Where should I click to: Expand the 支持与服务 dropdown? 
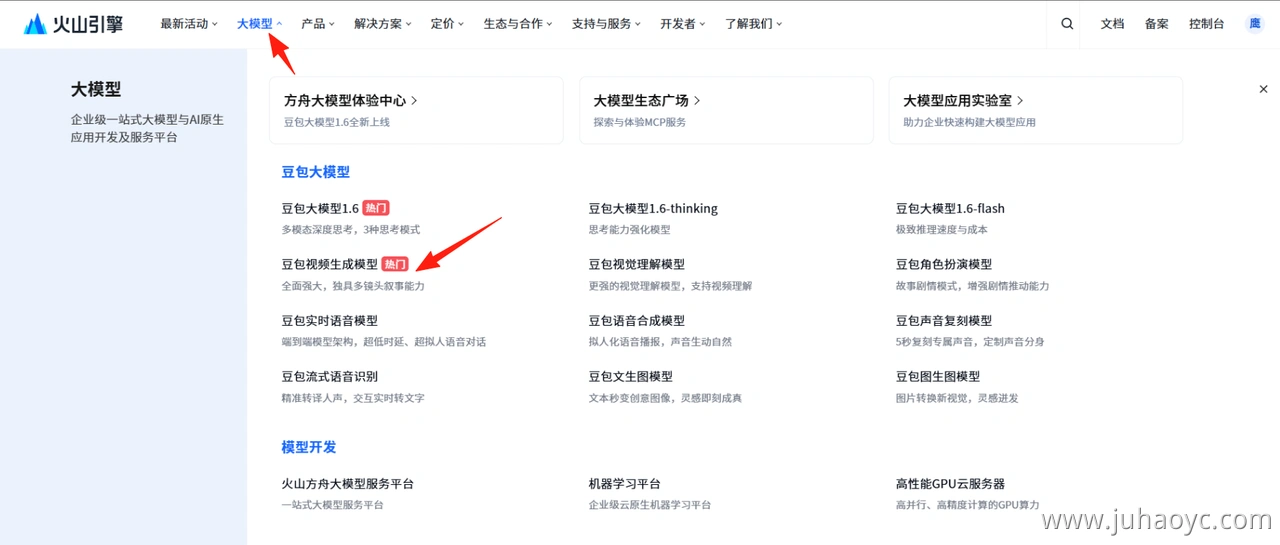[607, 24]
